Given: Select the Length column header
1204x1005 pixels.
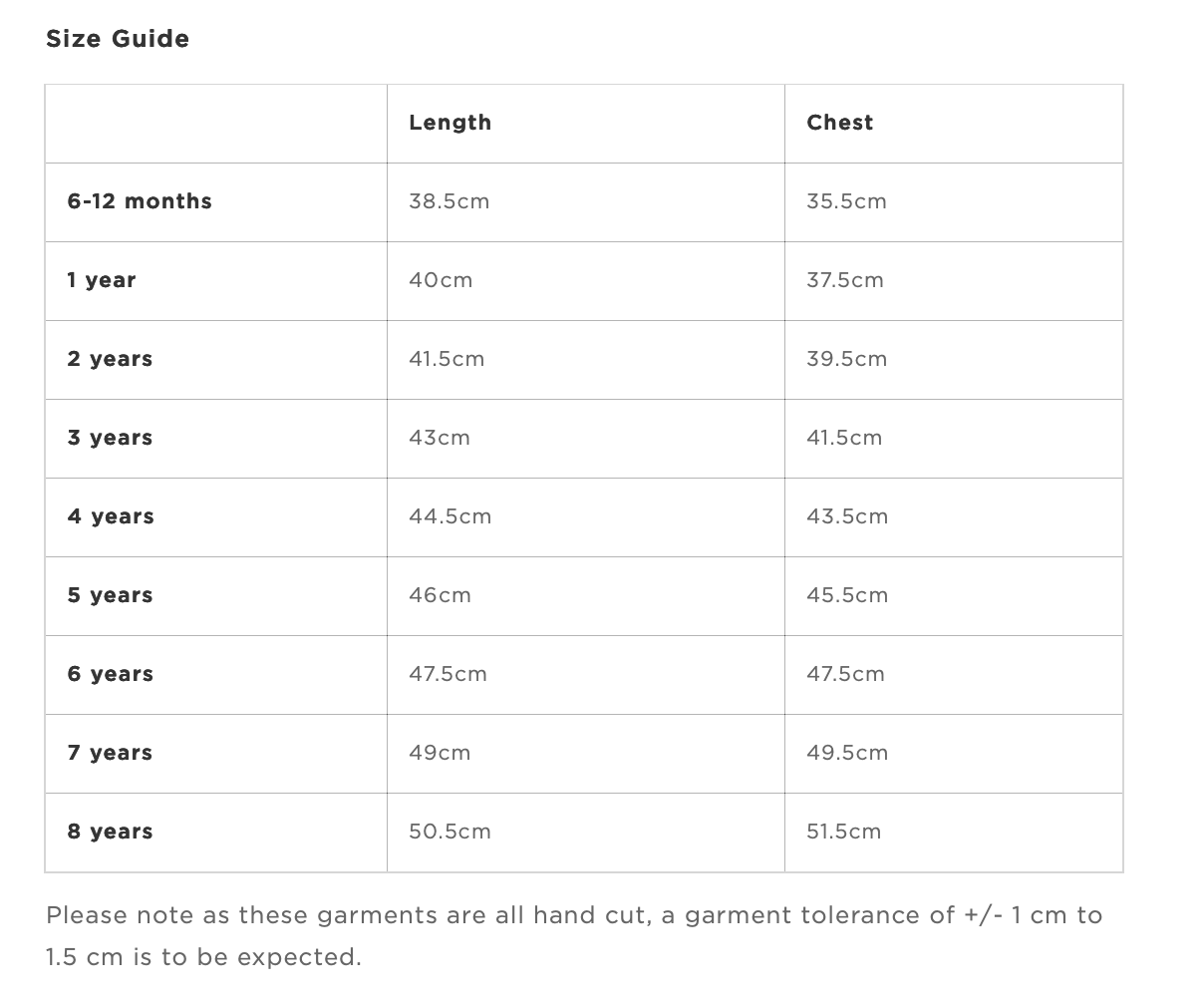Looking at the screenshot, I should coord(451,123).
